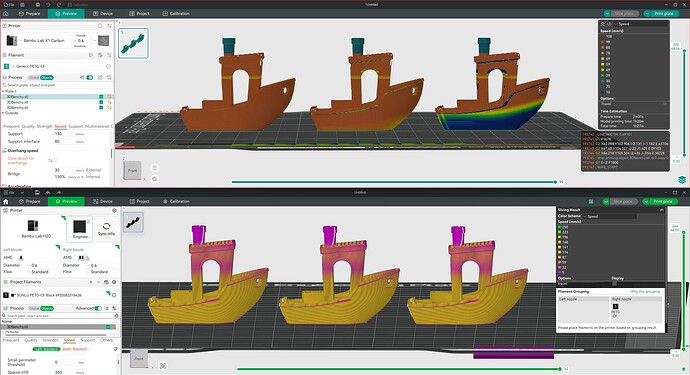Toggle the Advanced switch in the bottom window
690x375 pixels.
[98, 308]
